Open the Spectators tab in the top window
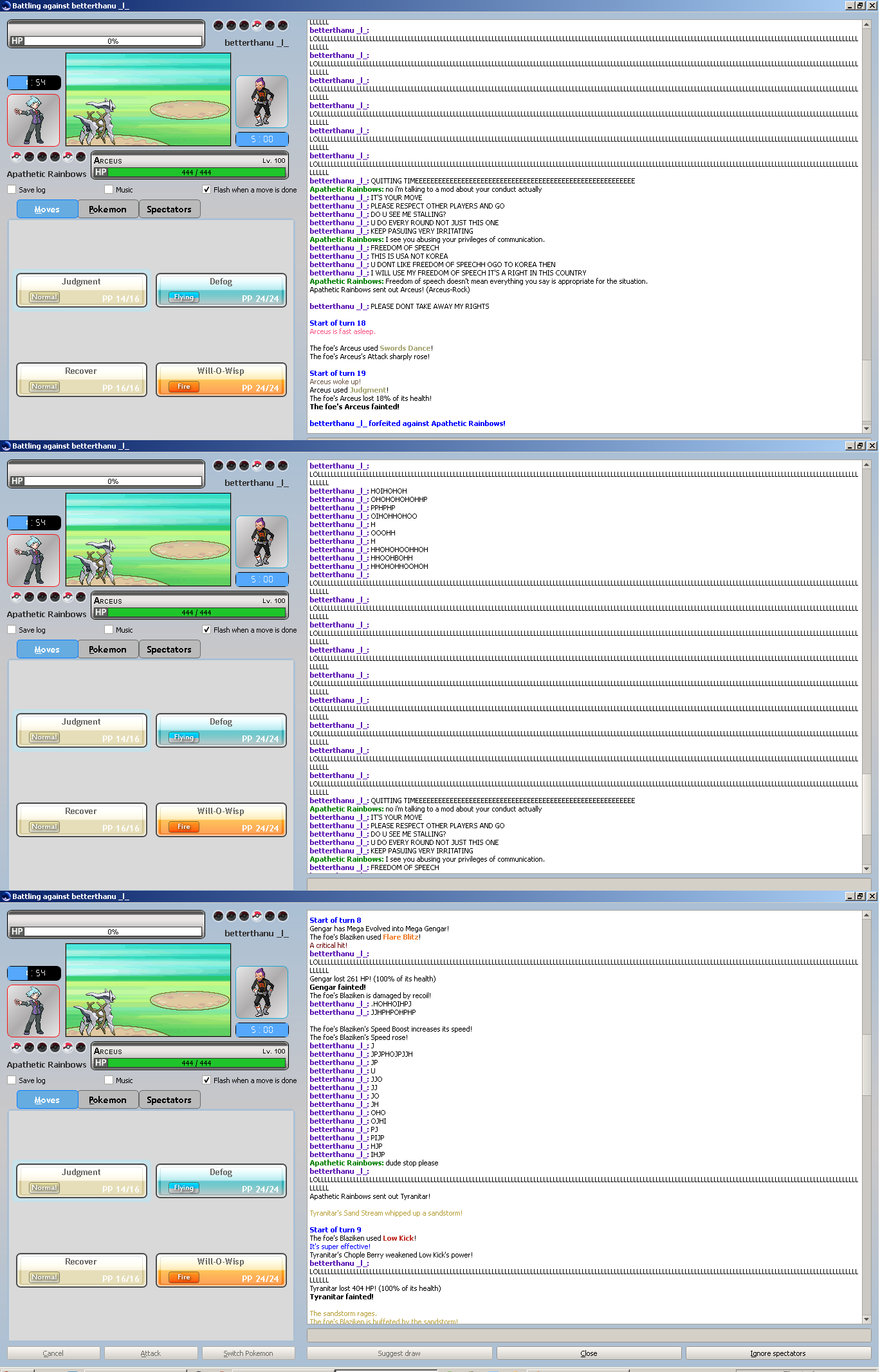The image size is (880, 1372). [169, 209]
